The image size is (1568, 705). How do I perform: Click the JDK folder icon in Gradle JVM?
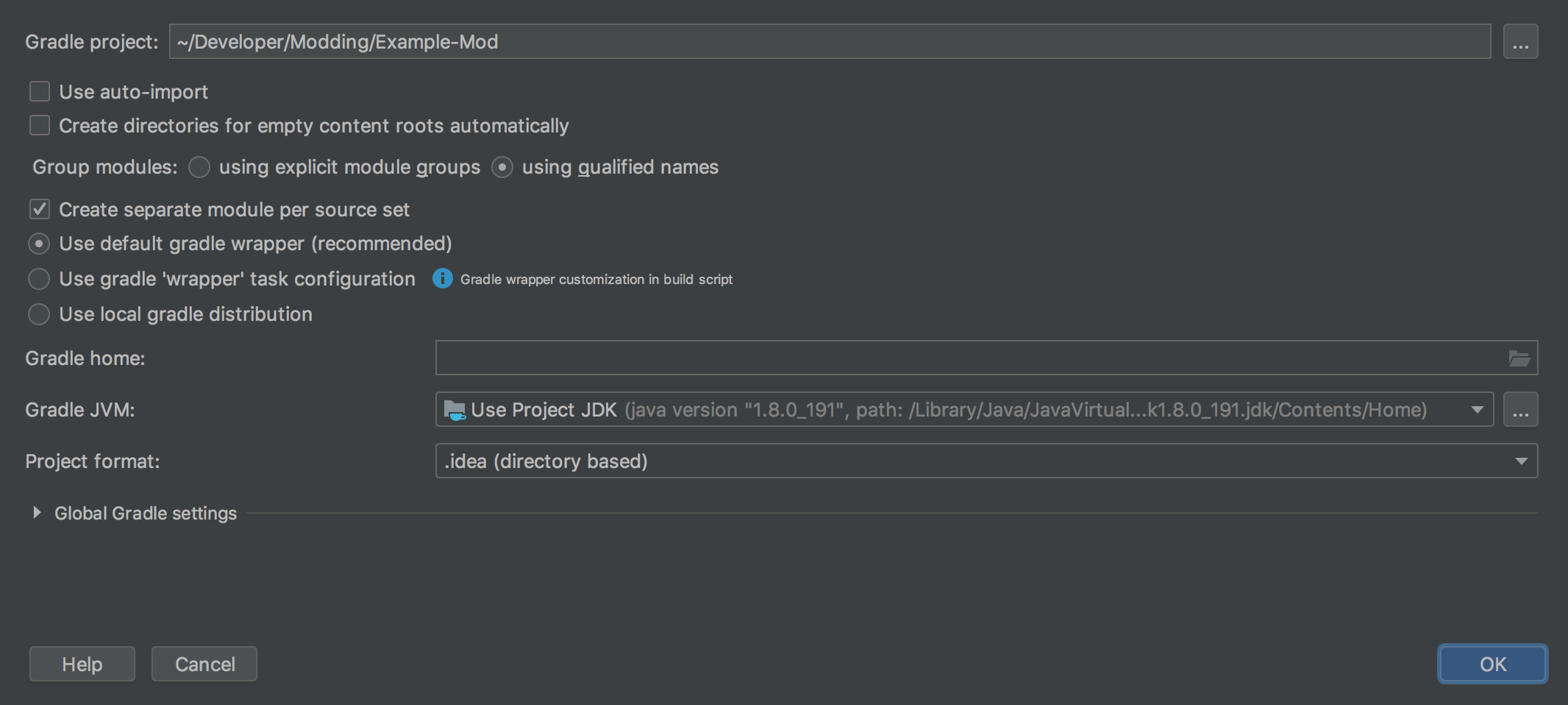click(455, 410)
